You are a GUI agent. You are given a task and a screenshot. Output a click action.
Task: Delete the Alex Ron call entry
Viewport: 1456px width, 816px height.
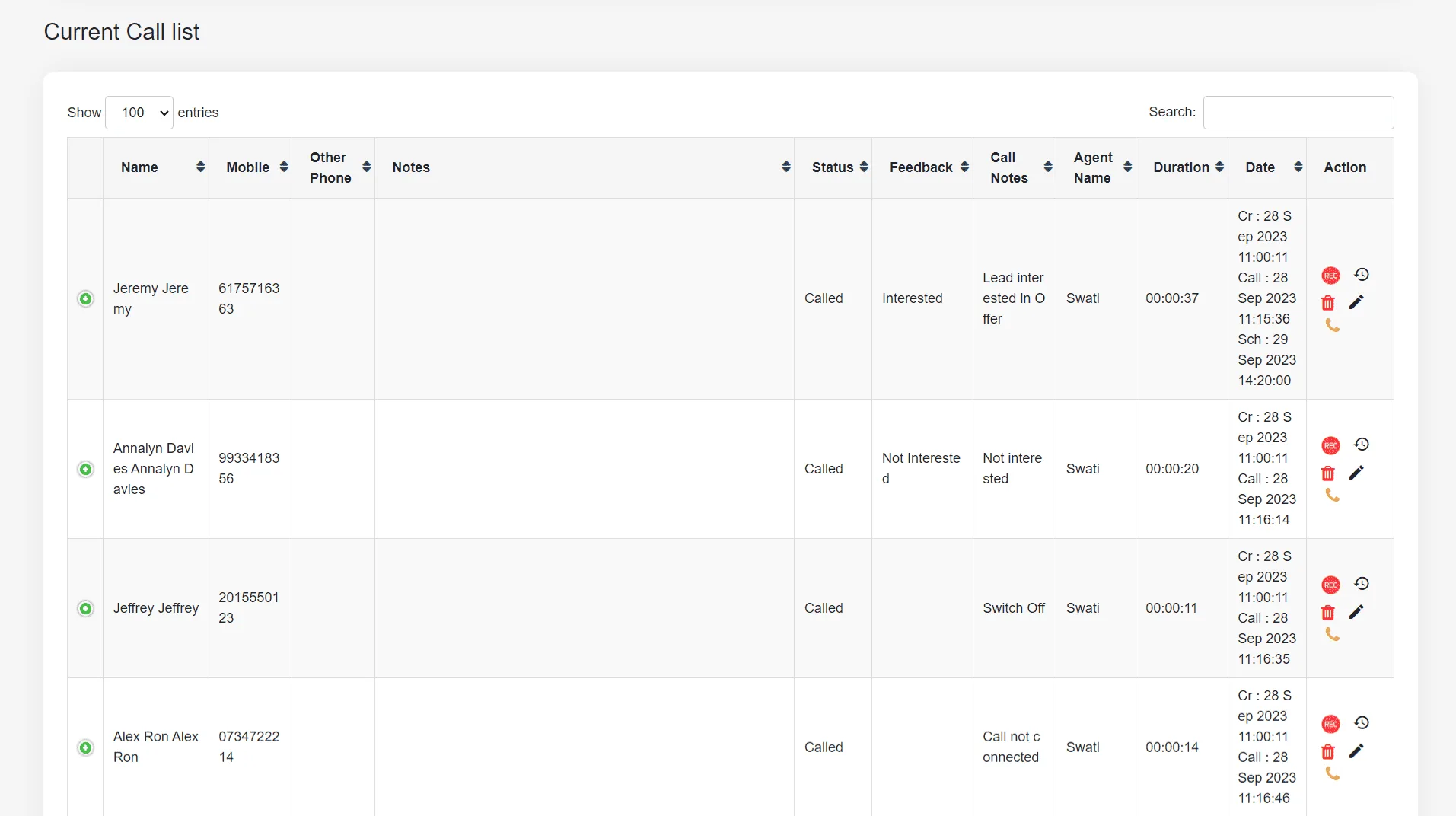pyautogui.click(x=1328, y=752)
